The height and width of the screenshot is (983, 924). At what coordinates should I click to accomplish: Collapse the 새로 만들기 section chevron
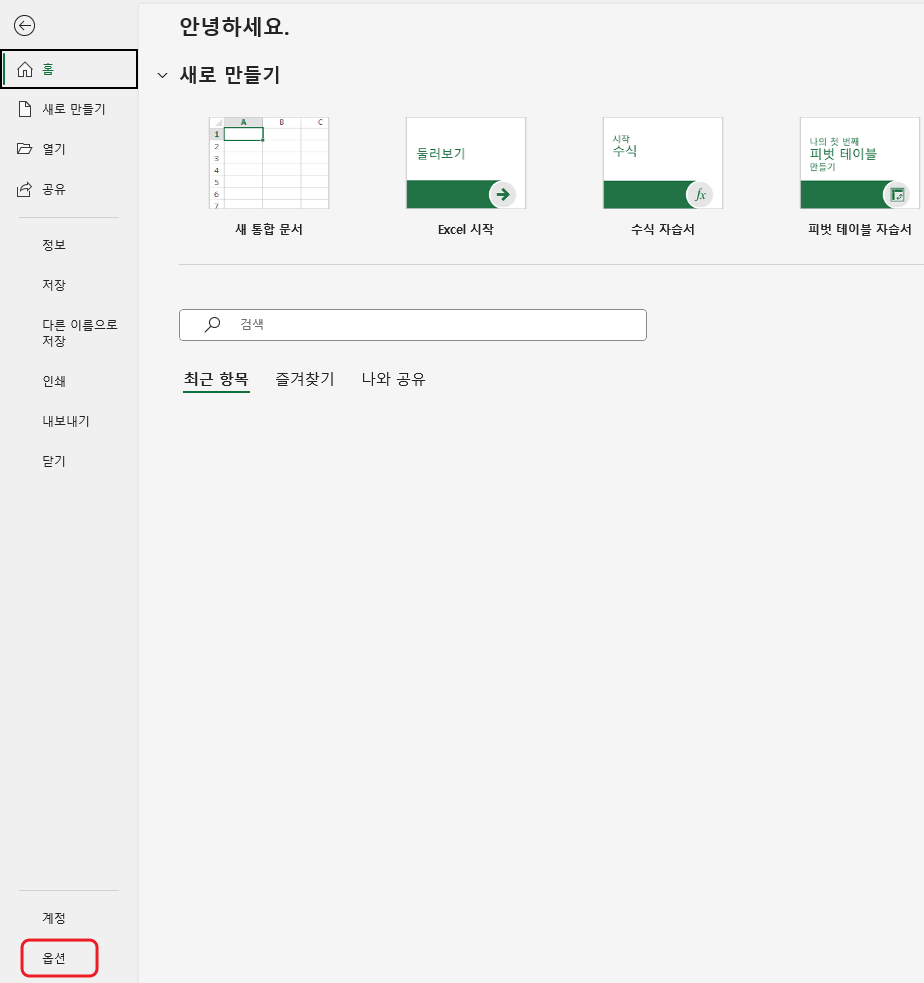pyautogui.click(x=163, y=74)
